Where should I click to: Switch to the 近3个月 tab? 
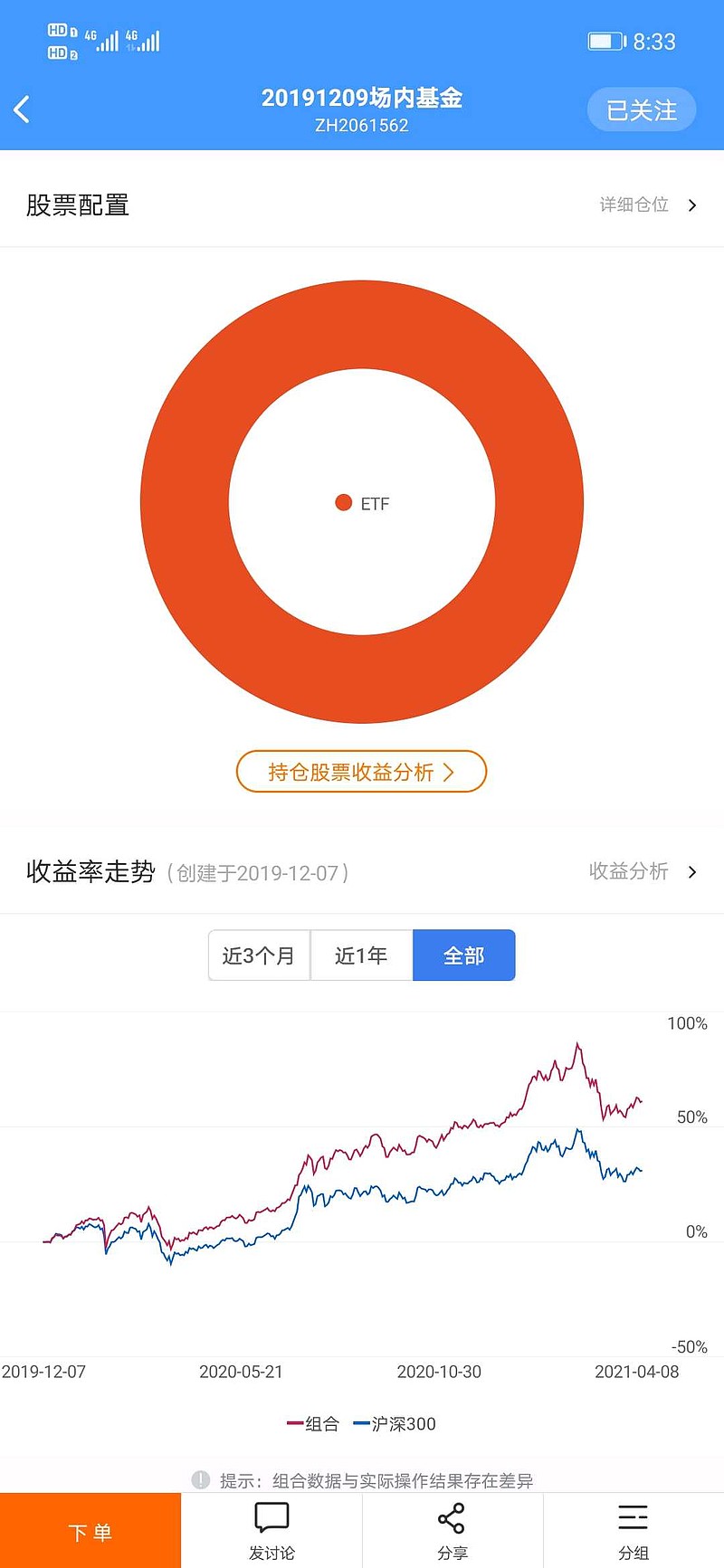point(259,955)
